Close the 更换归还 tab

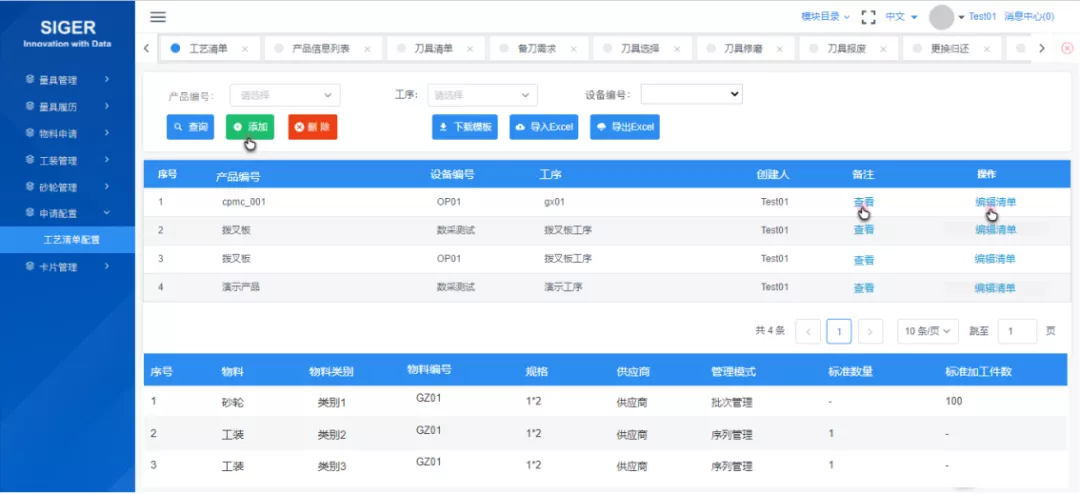tap(987, 49)
